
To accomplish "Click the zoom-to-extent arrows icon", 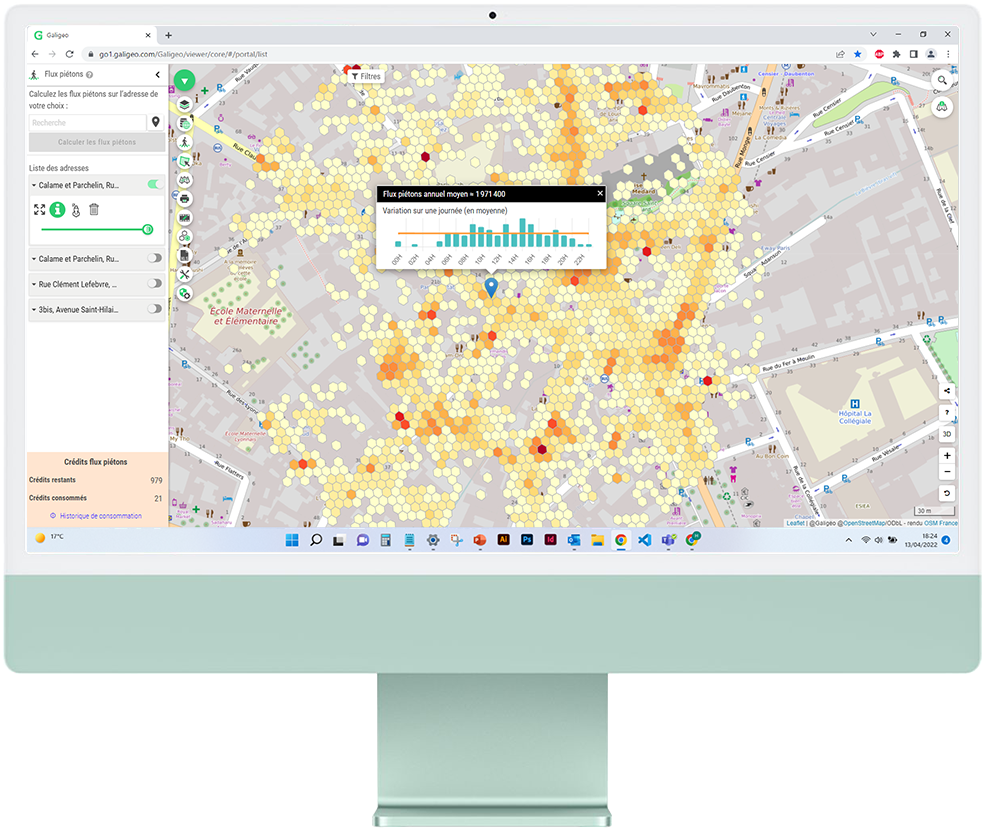I will [40, 209].
